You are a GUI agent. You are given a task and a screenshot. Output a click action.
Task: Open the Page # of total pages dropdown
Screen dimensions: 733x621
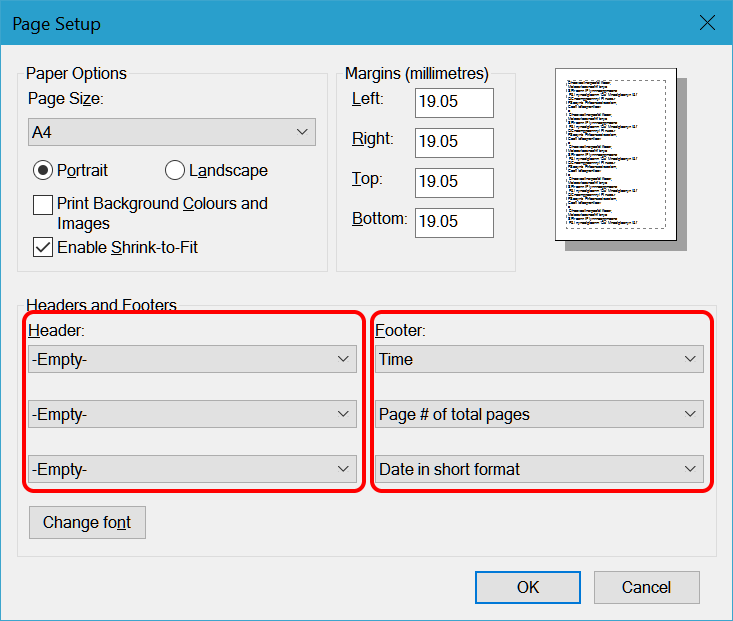click(539, 414)
